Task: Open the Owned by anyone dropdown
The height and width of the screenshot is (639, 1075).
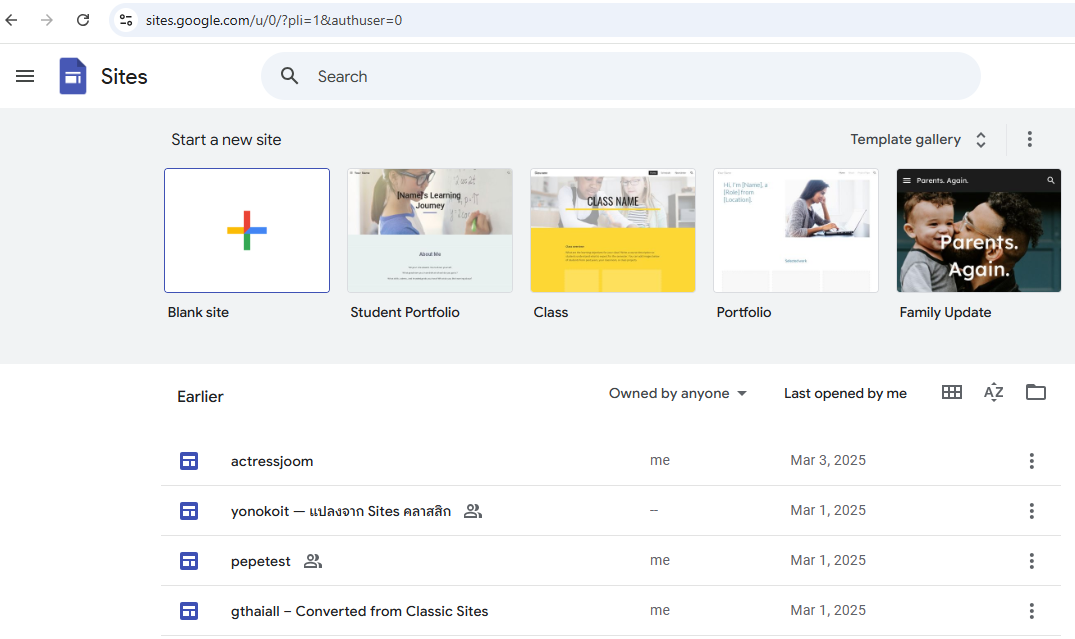Action: click(x=678, y=394)
